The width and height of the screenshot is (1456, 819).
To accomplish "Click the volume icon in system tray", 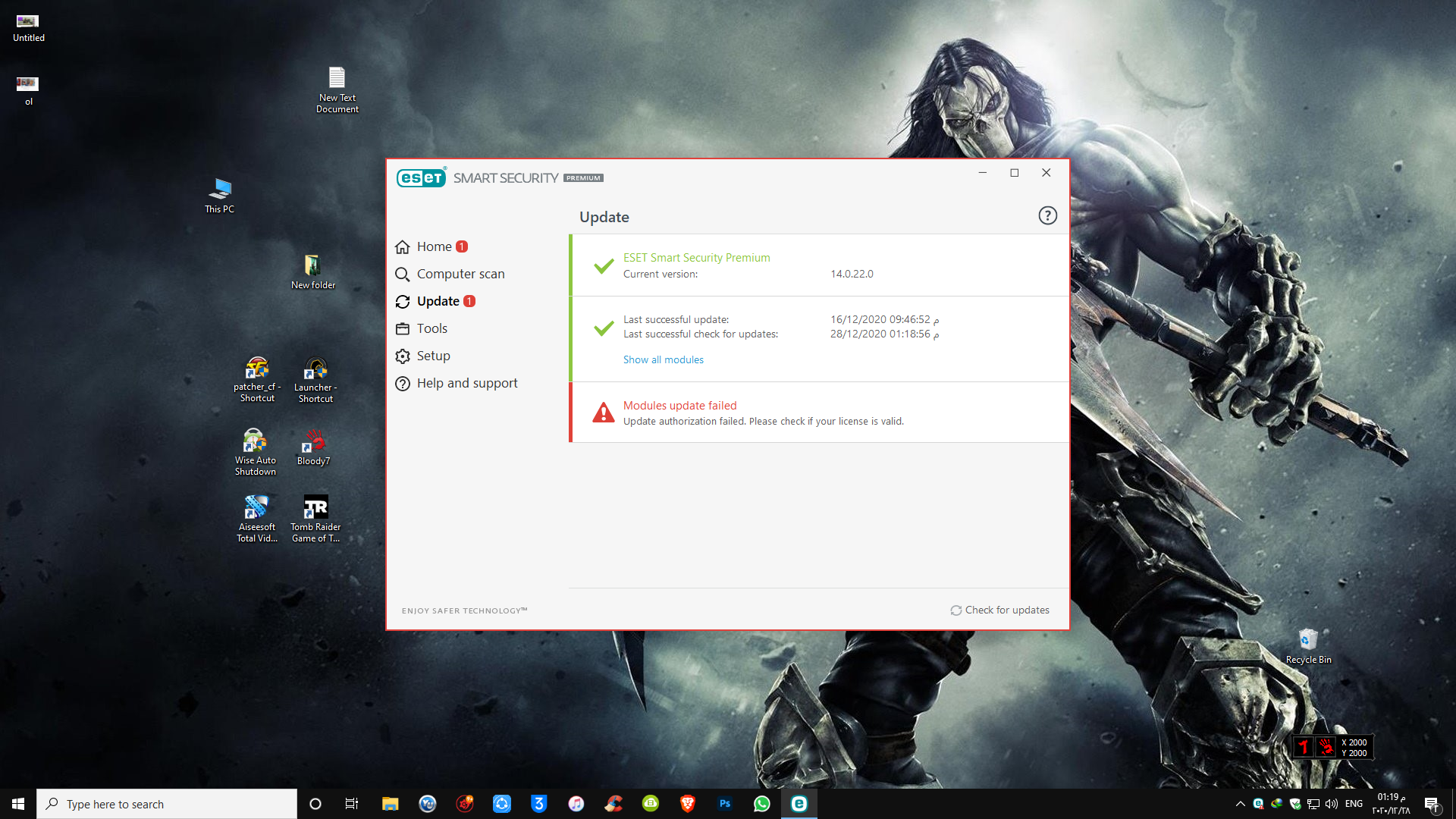I will coord(1332,804).
